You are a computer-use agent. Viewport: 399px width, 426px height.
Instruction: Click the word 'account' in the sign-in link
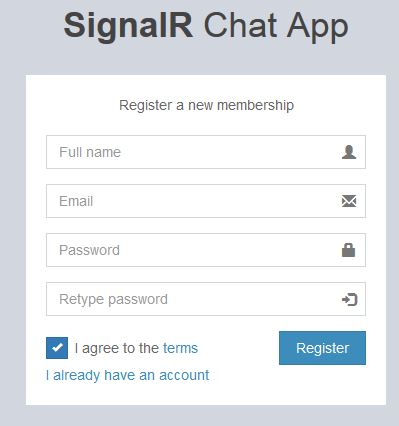point(184,375)
